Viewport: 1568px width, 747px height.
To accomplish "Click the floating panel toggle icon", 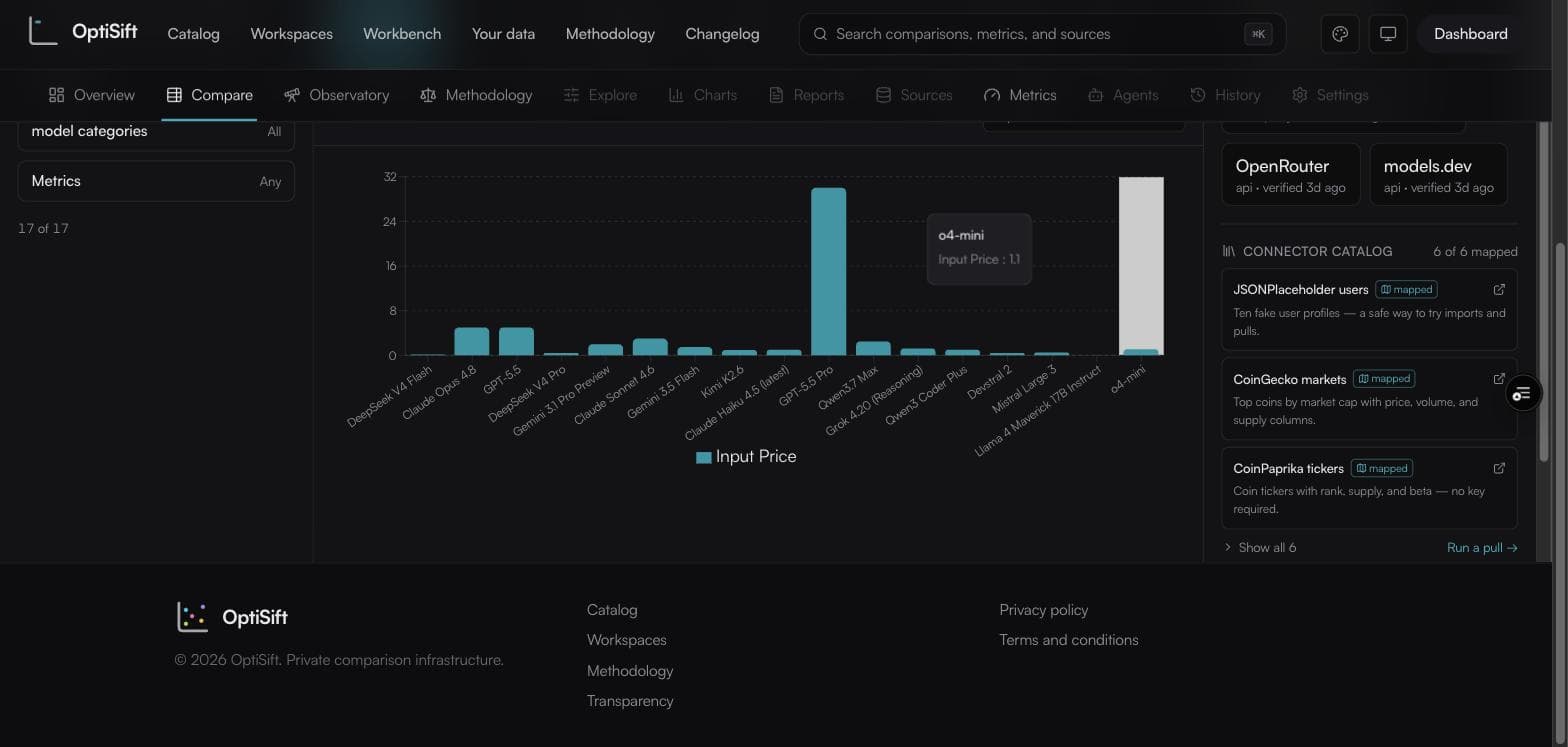I will pyautogui.click(x=1522, y=394).
